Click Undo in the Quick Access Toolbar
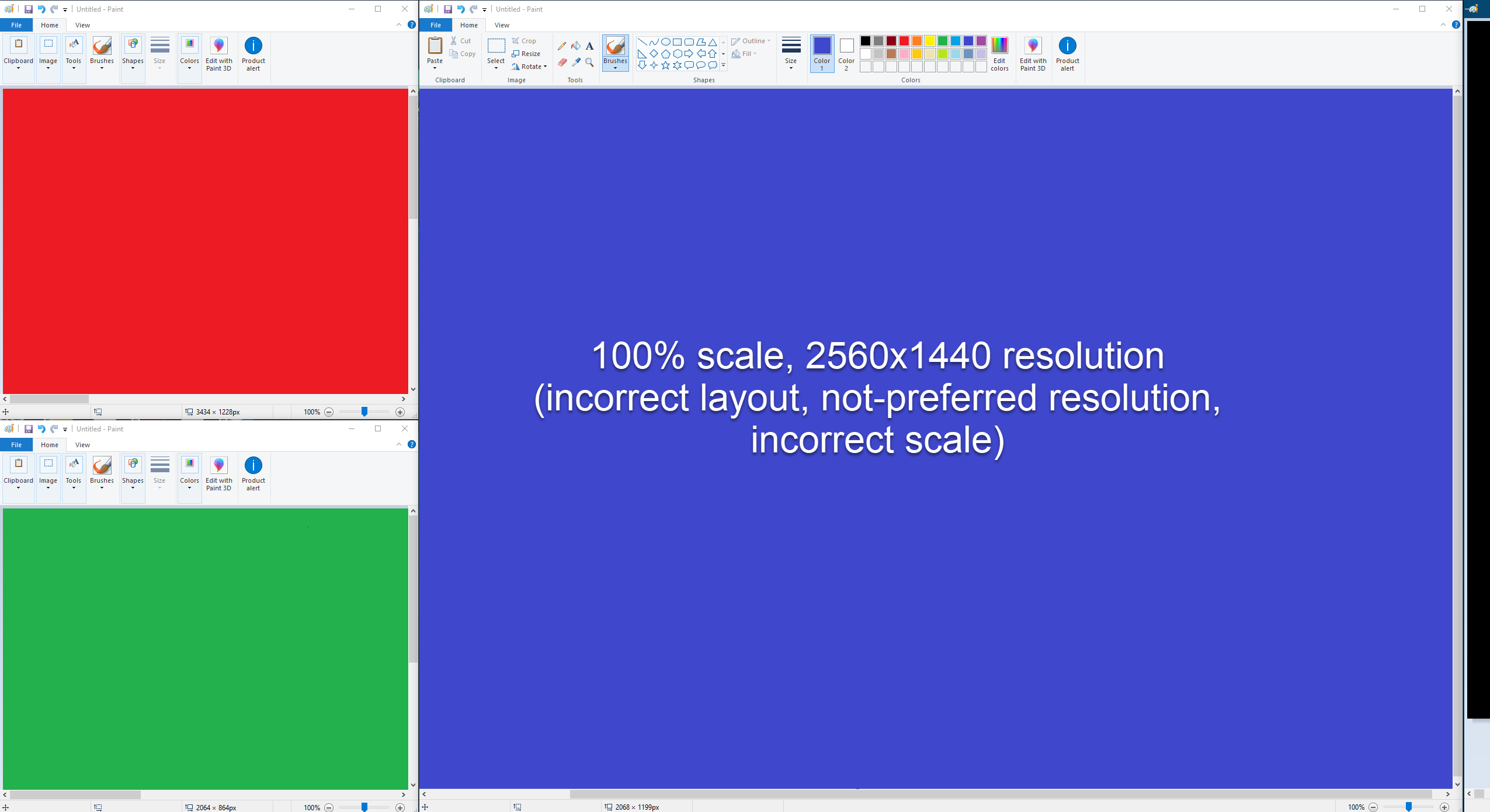 (460, 9)
